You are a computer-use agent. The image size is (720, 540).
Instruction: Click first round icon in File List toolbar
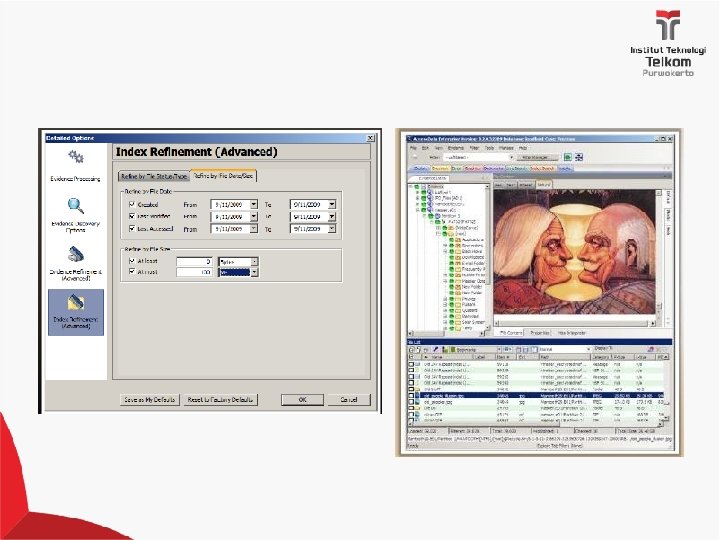pos(411,349)
